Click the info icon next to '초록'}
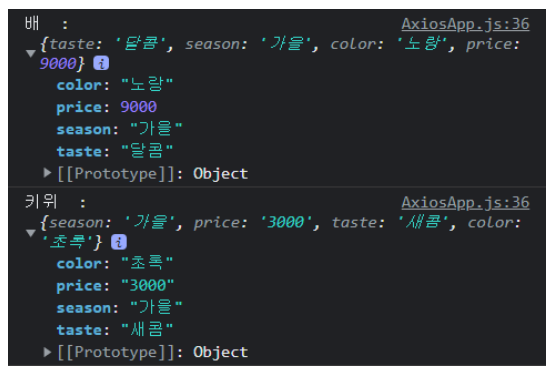Image resolution: width=557 pixels, height=373 pixels. [119, 242]
